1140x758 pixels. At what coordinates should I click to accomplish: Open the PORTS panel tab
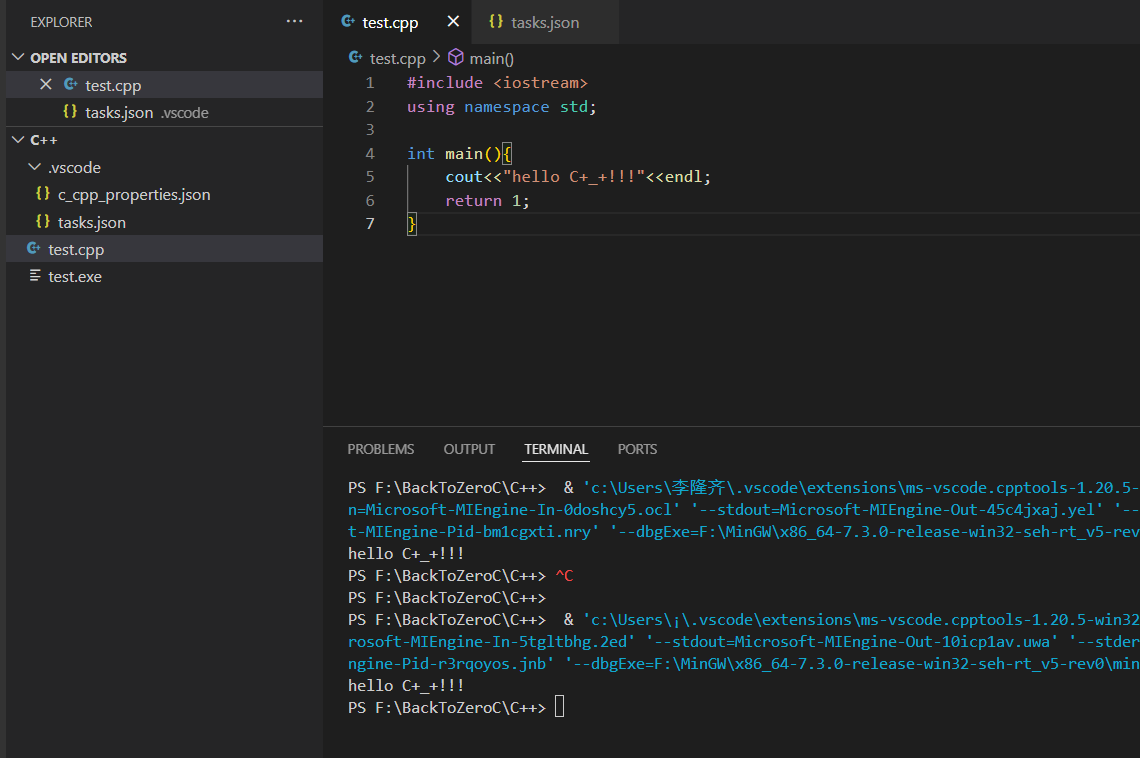coord(637,449)
